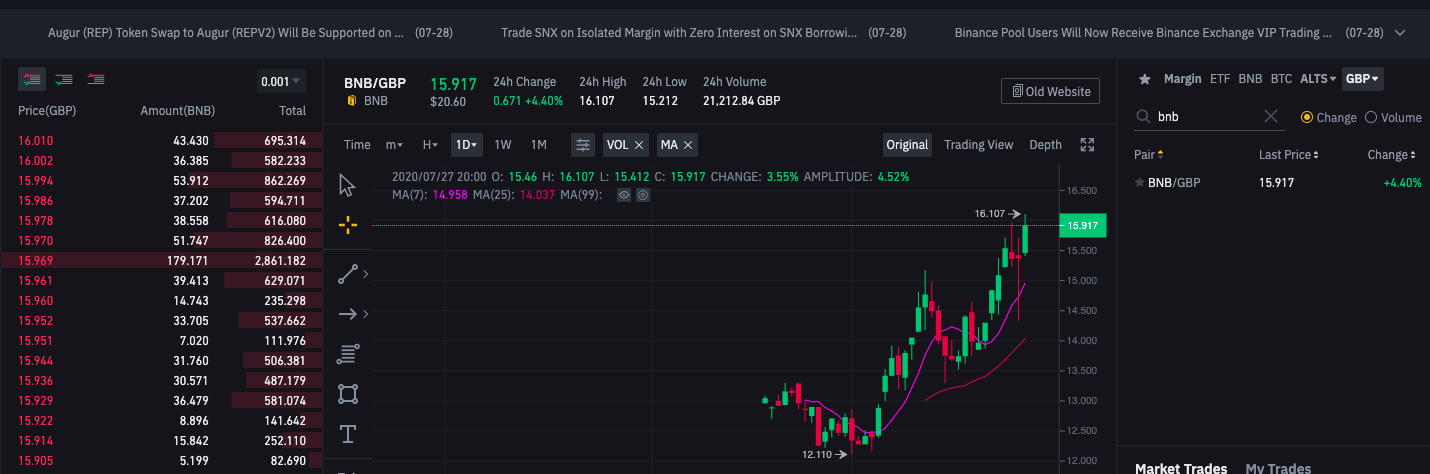This screenshot has height=474, width=1430.
Task: Clear the bnb search text
Action: pyautogui.click(x=1271, y=117)
